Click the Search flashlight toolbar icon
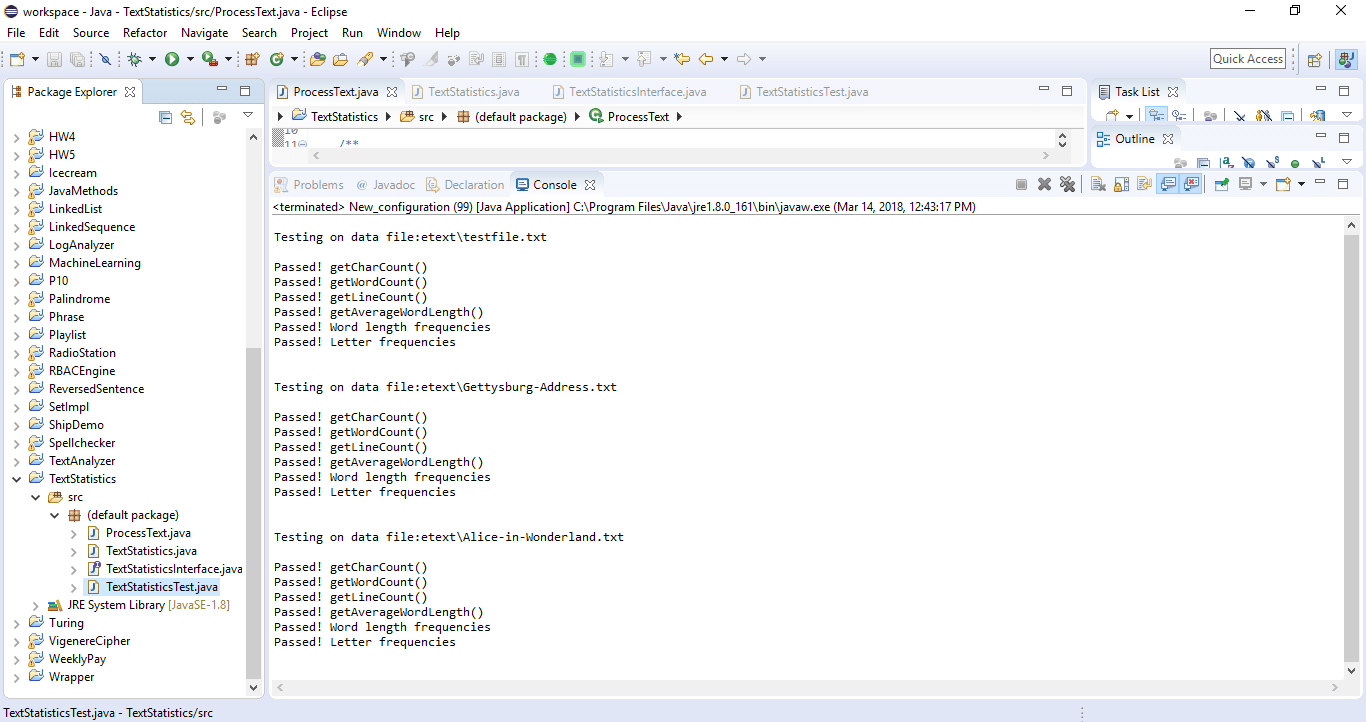This screenshot has width=1366, height=722. pos(365,59)
